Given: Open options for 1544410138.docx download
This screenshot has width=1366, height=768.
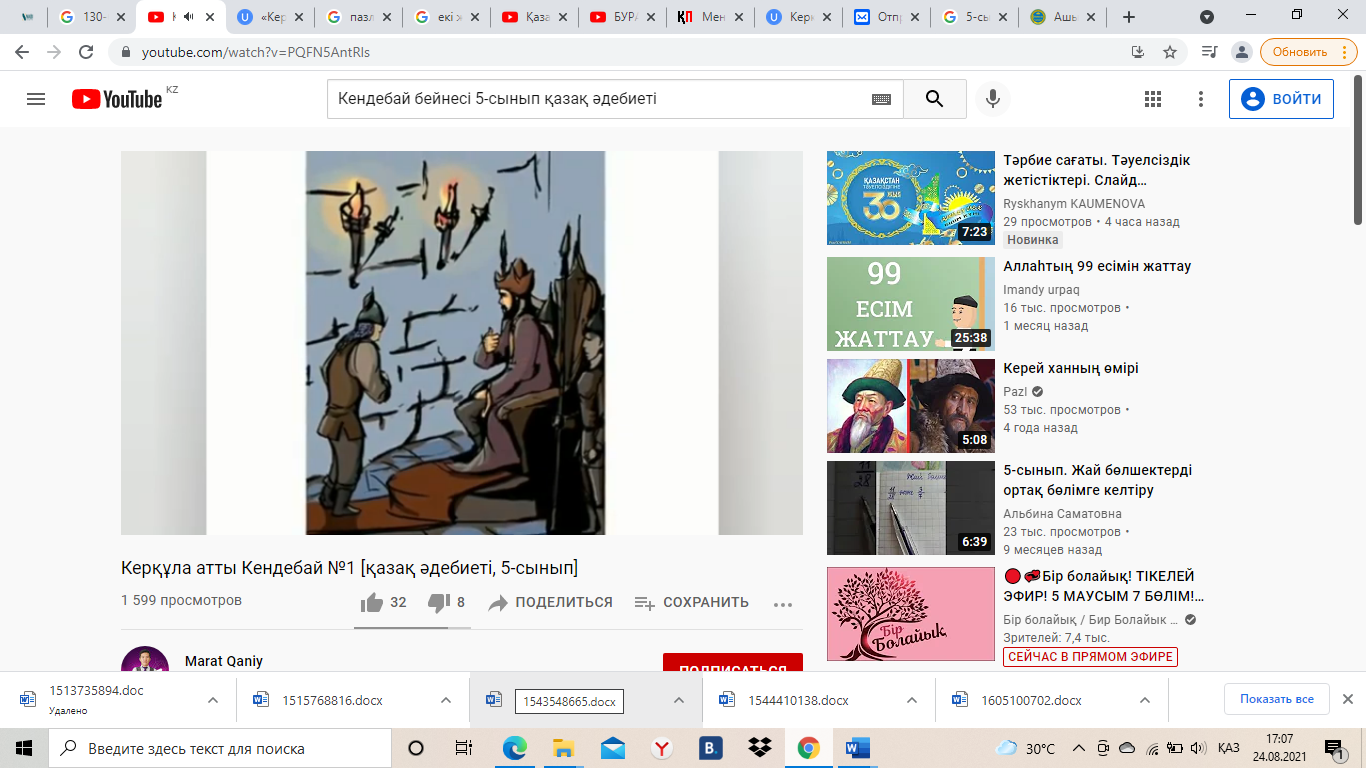Looking at the screenshot, I should tap(912, 700).
